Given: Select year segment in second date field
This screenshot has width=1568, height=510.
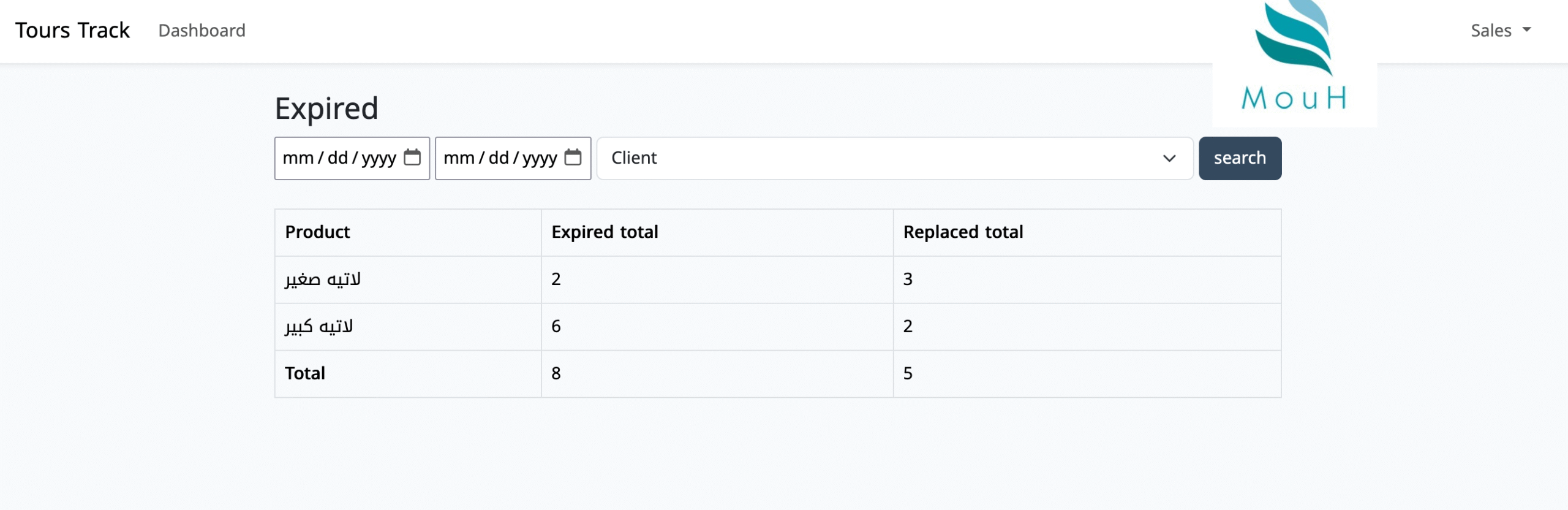Looking at the screenshot, I should click(x=540, y=158).
